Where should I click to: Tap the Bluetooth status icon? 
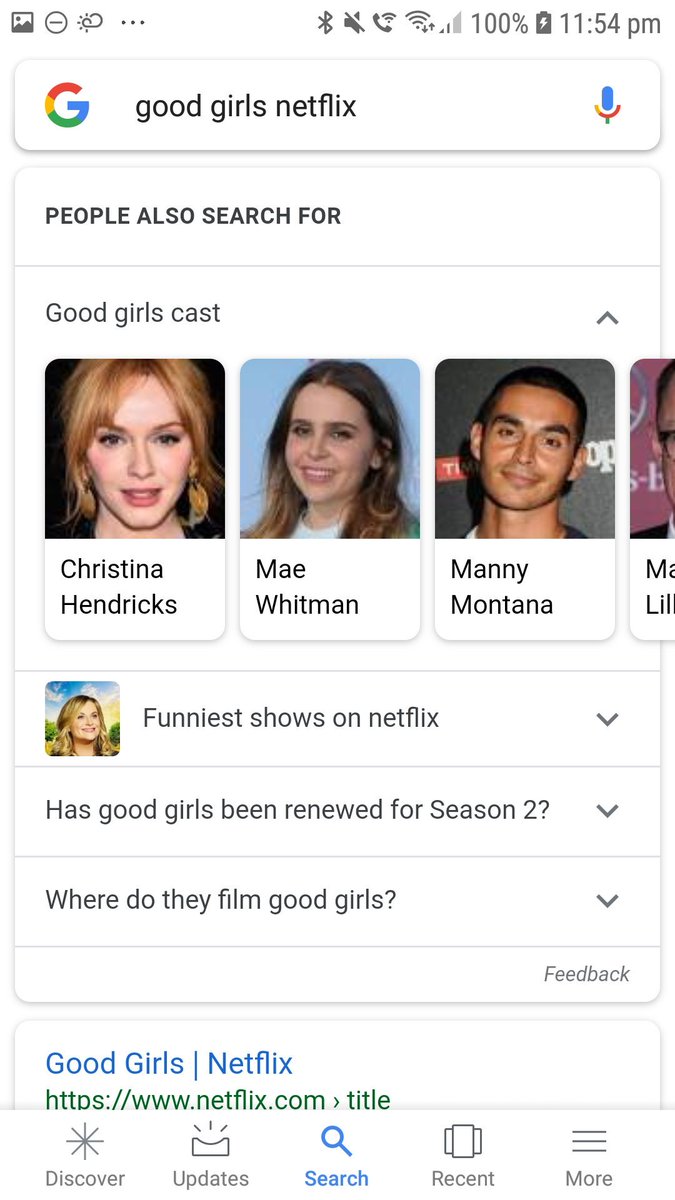(325, 22)
